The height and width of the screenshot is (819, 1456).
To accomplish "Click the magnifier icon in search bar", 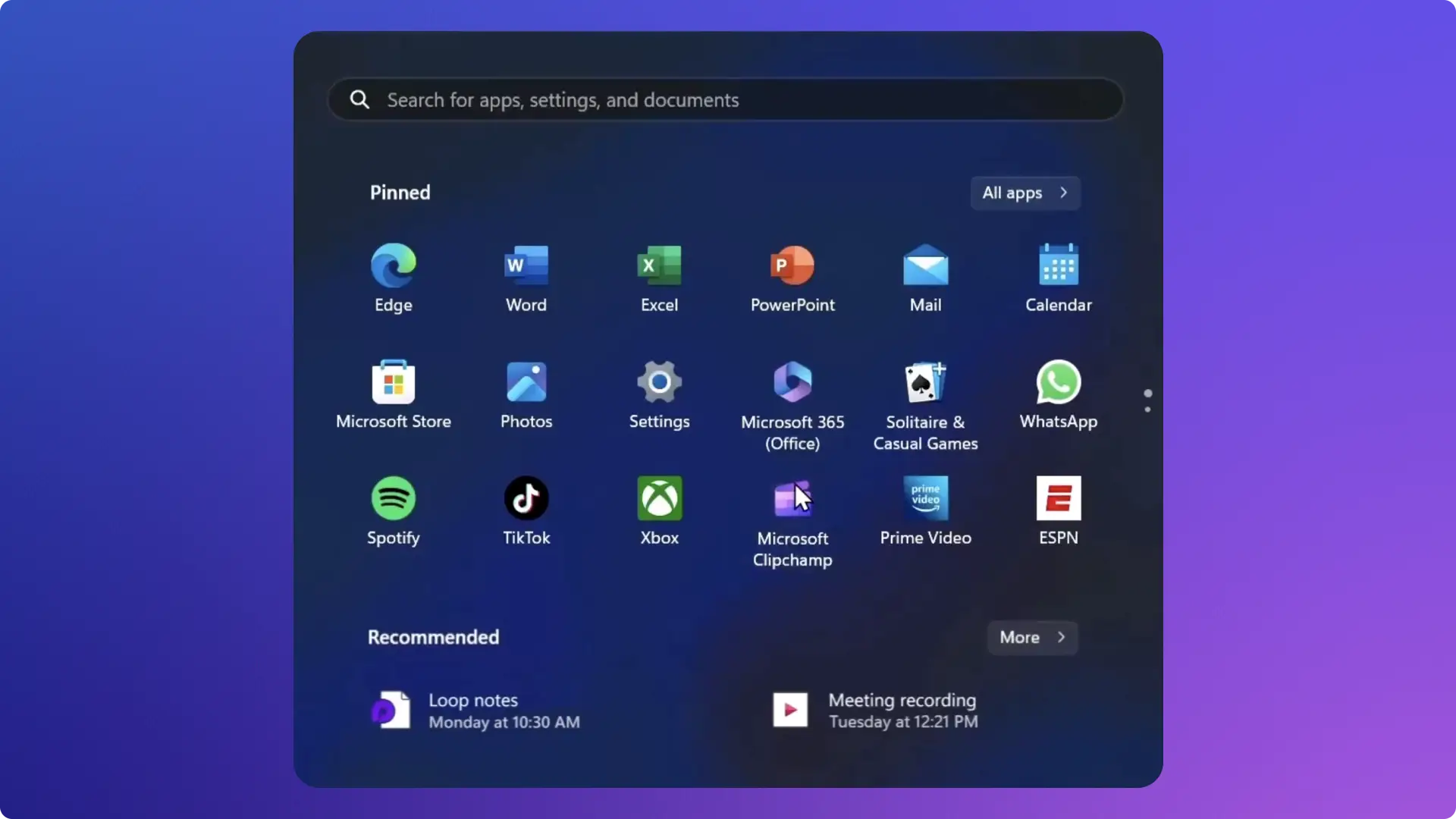I will point(359,99).
